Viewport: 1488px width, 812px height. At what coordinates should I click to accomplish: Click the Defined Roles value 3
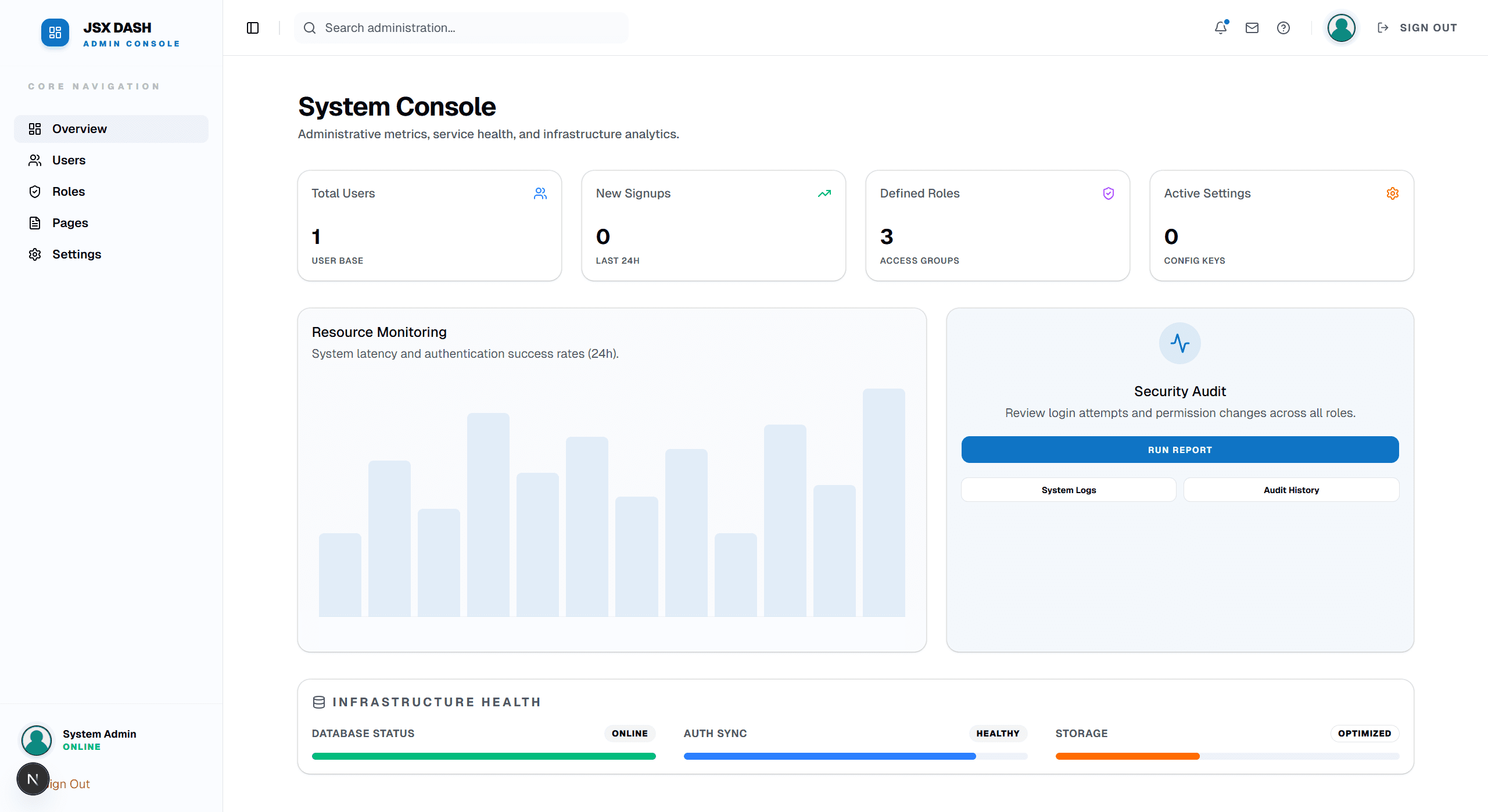click(x=887, y=236)
